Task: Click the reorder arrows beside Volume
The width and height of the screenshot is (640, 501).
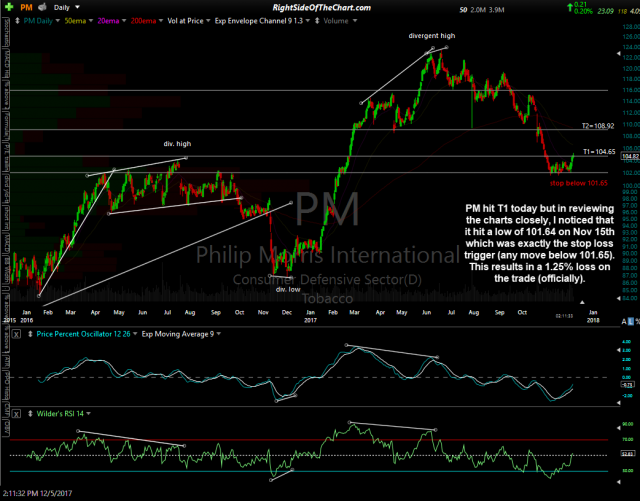Action: click(317, 20)
